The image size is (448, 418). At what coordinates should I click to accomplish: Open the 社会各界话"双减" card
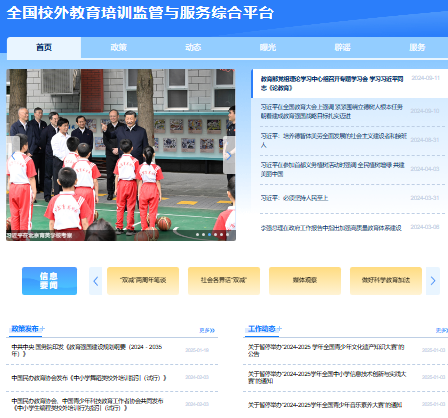pyautogui.click(x=224, y=281)
